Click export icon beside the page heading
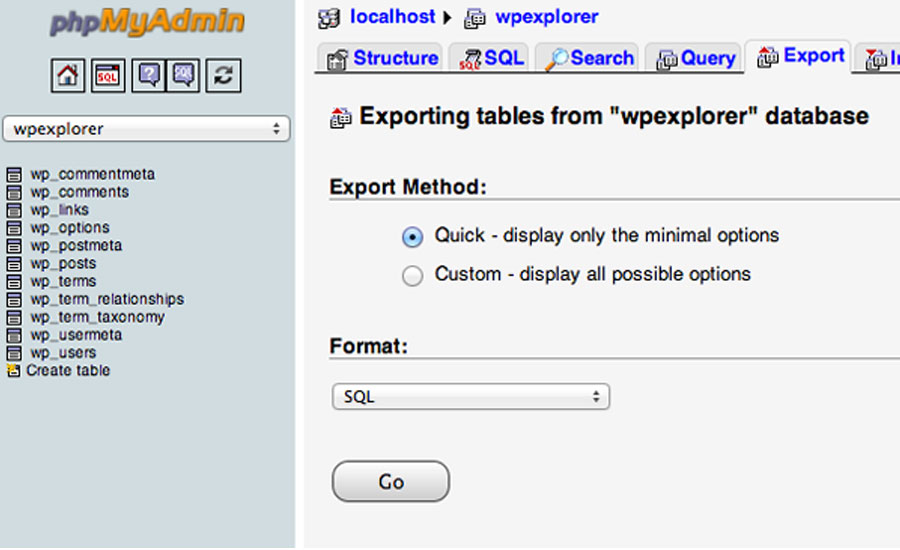Screen dimensions: 900x550 point(340,118)
